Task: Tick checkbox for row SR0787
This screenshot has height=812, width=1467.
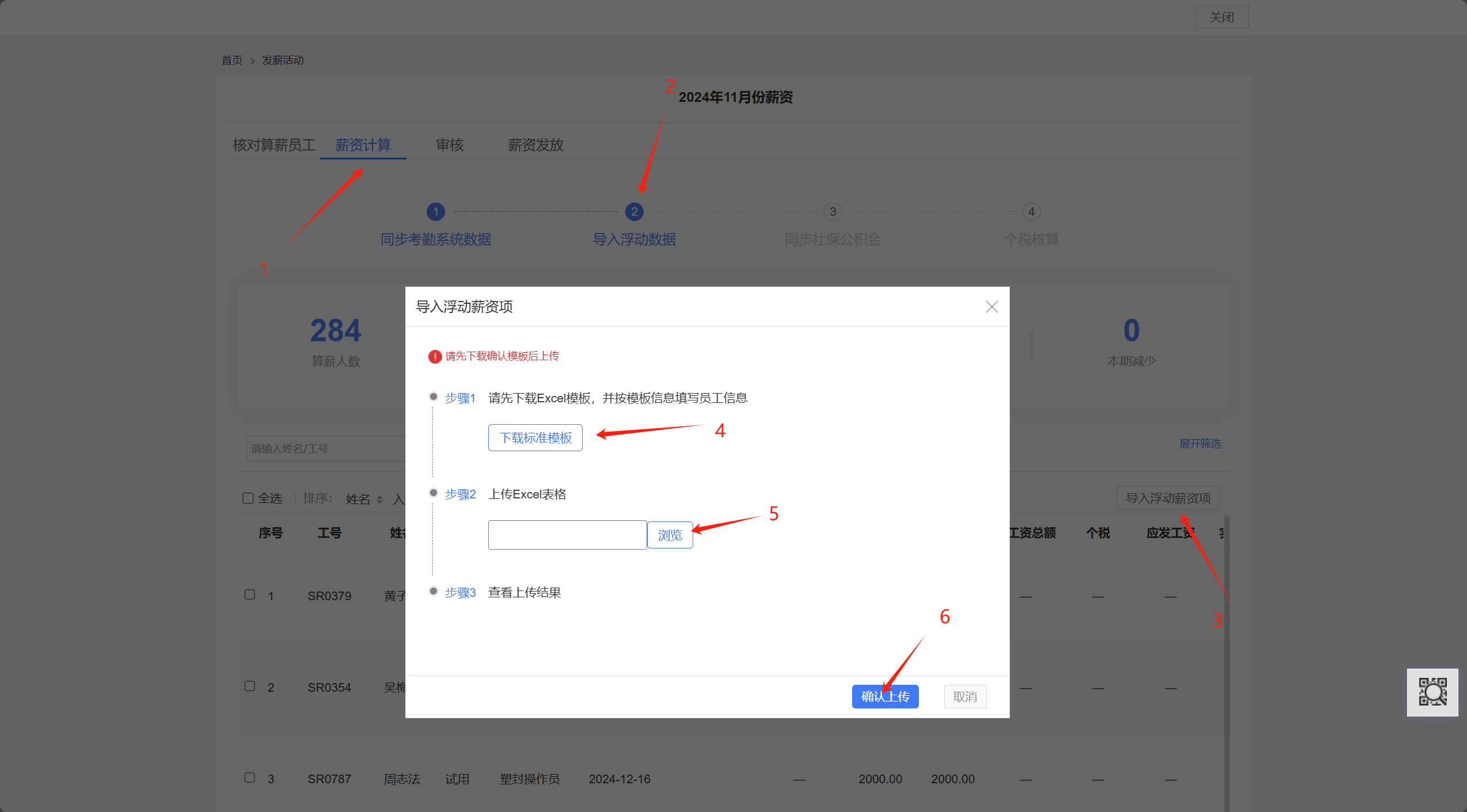Action: pyautogui.click(x=250, y=777)
